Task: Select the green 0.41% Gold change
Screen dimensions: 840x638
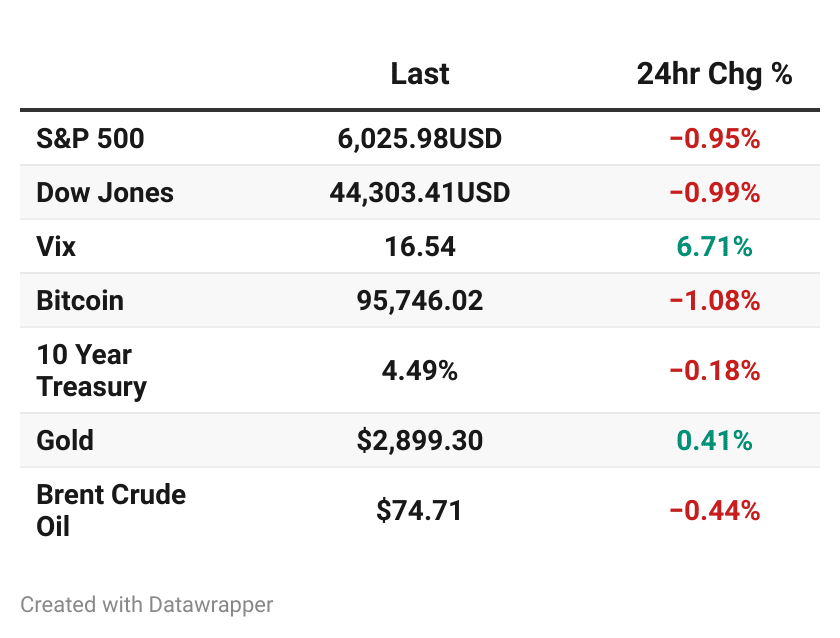Action: (x=714, y=441)
